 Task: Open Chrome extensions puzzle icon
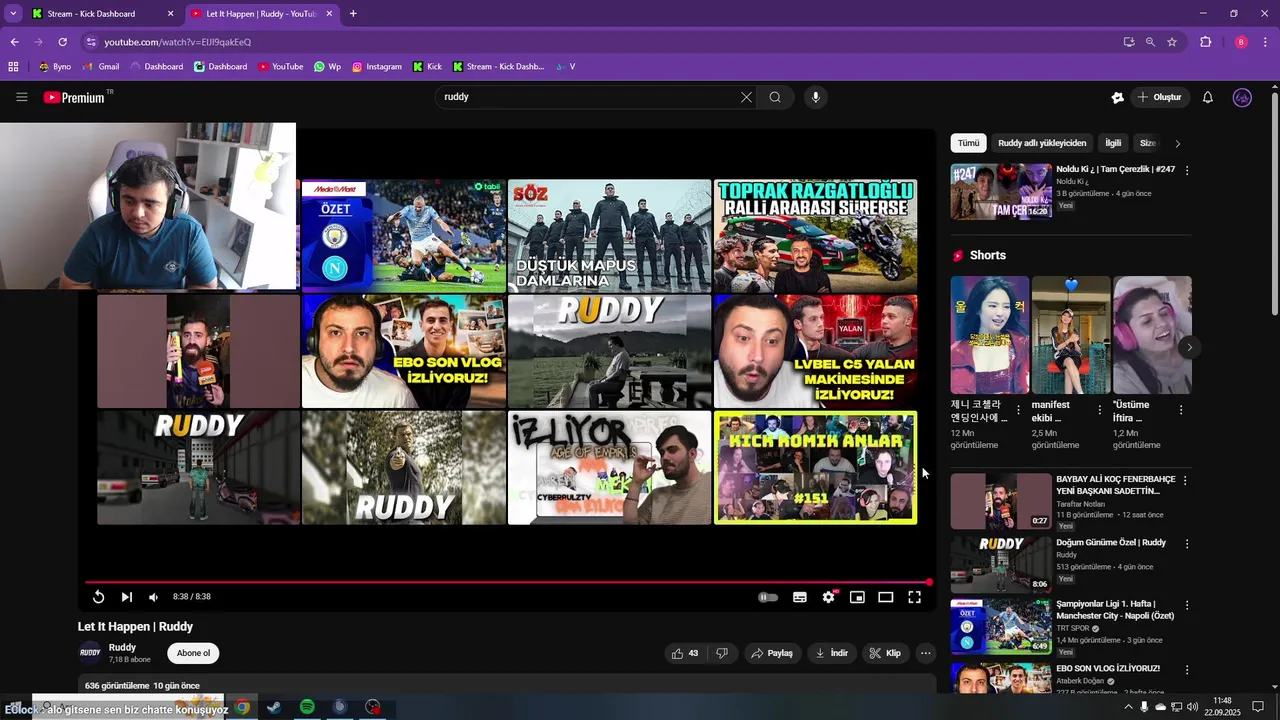pyautogui.click(x=1205, y=42)
